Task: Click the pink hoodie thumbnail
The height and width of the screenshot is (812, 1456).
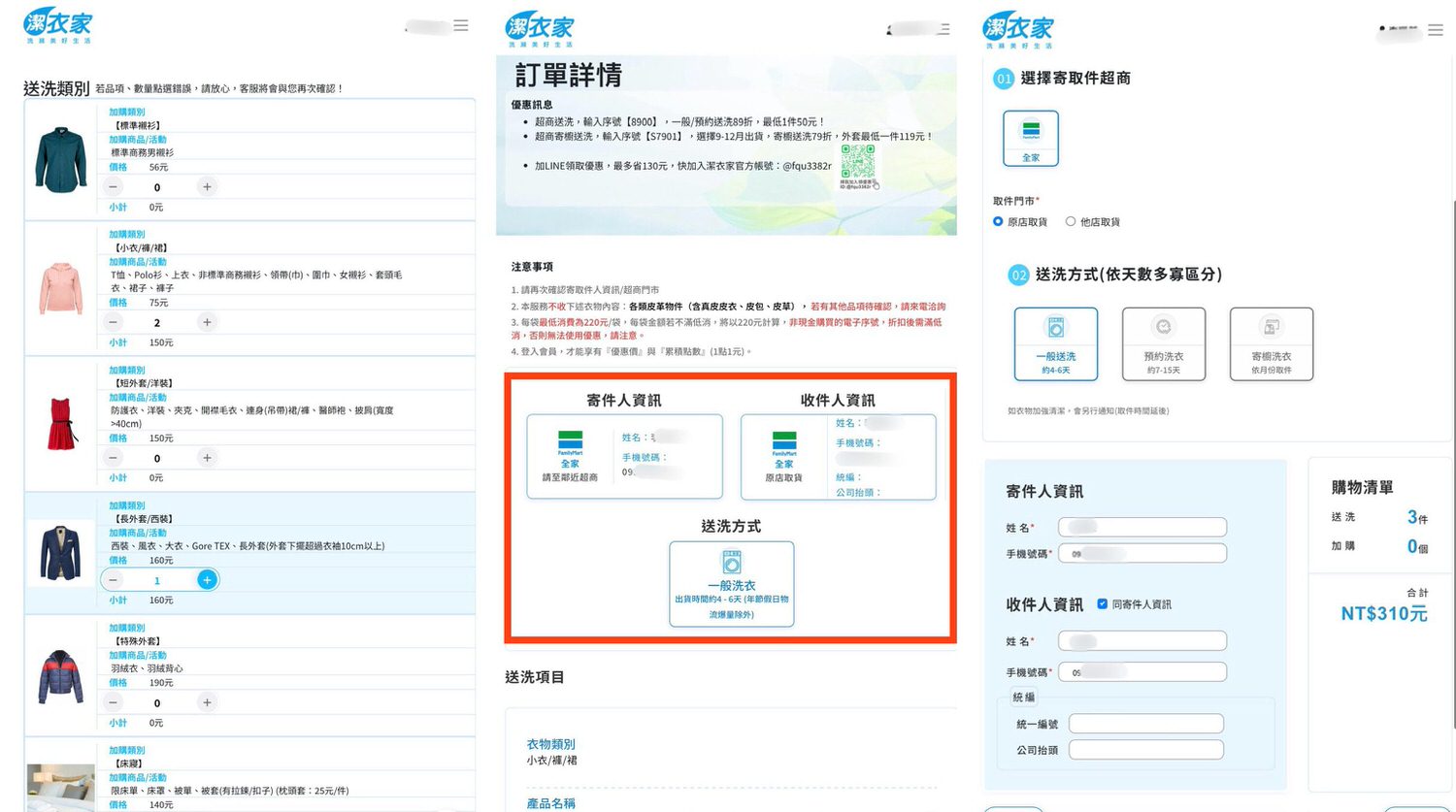Action: coord(61,288)
